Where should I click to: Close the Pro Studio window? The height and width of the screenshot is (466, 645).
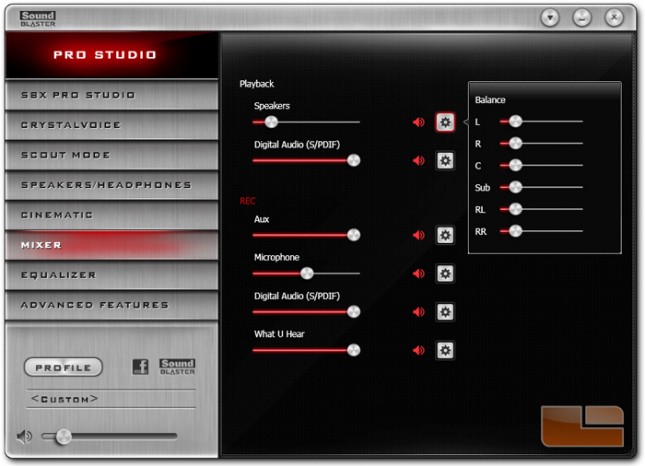(x=614, y=18)
